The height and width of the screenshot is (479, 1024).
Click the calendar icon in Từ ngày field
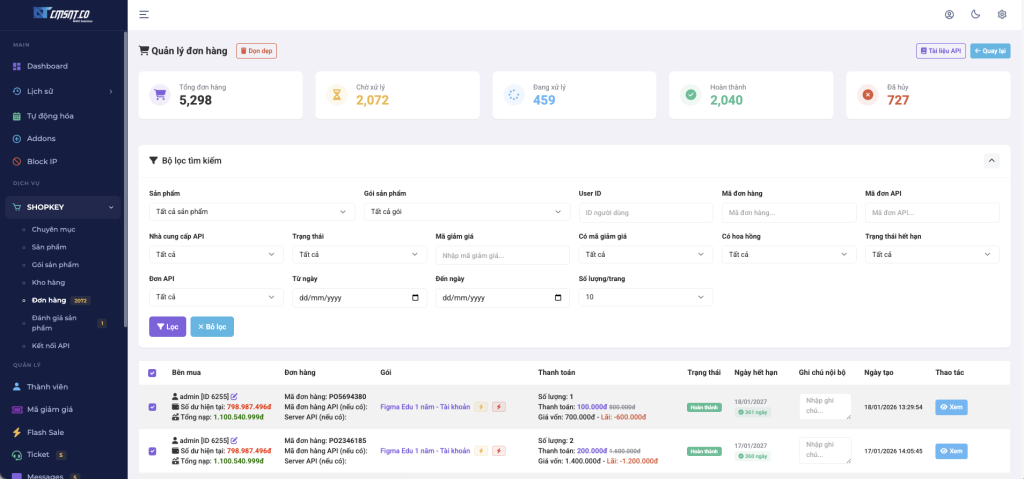tap(416, 298)
